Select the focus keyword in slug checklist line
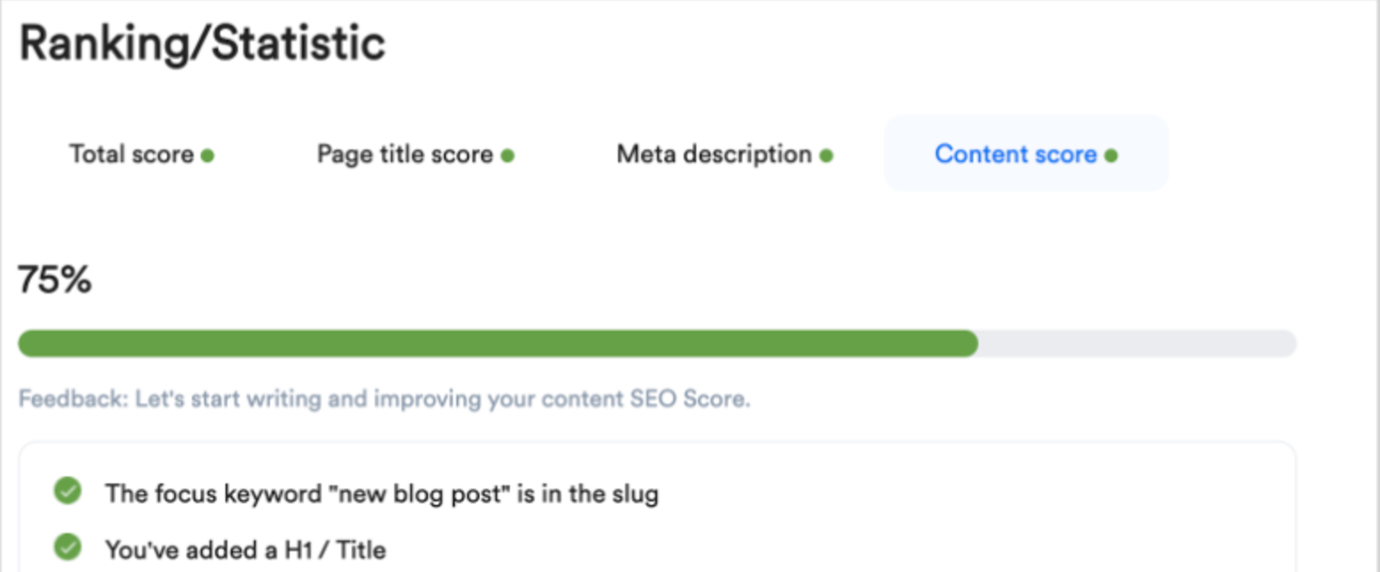1380x572 pixels. click(x=382, y=493)
